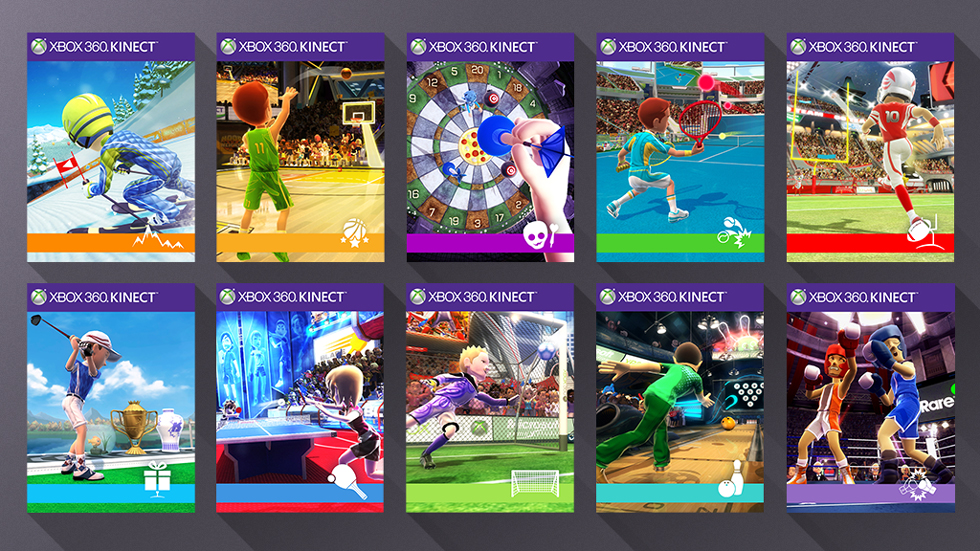Select the bowling game cover

pyautogui.click(x=680, y=398)
